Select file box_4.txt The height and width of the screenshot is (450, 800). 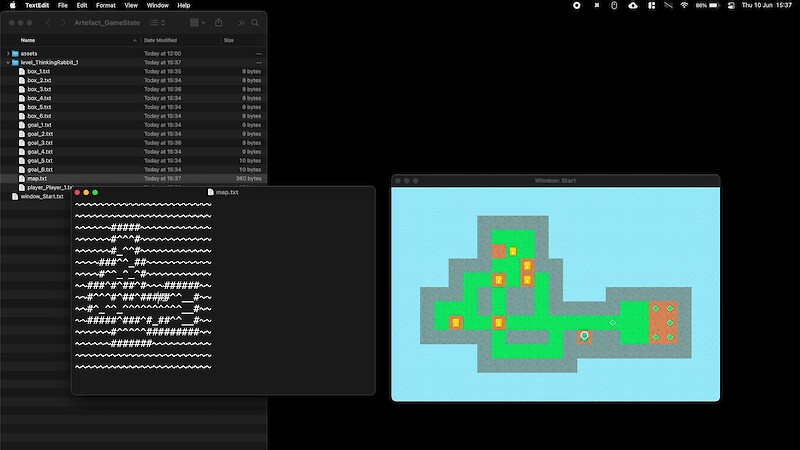[x=39, y=98]
